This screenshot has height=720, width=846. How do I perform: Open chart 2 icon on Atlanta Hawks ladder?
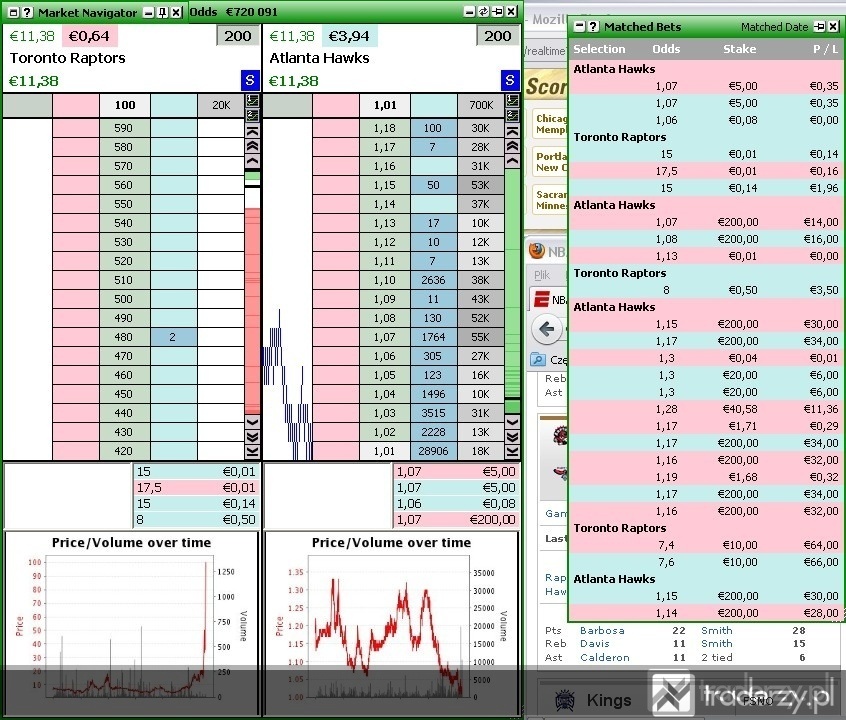click(513, 115)
